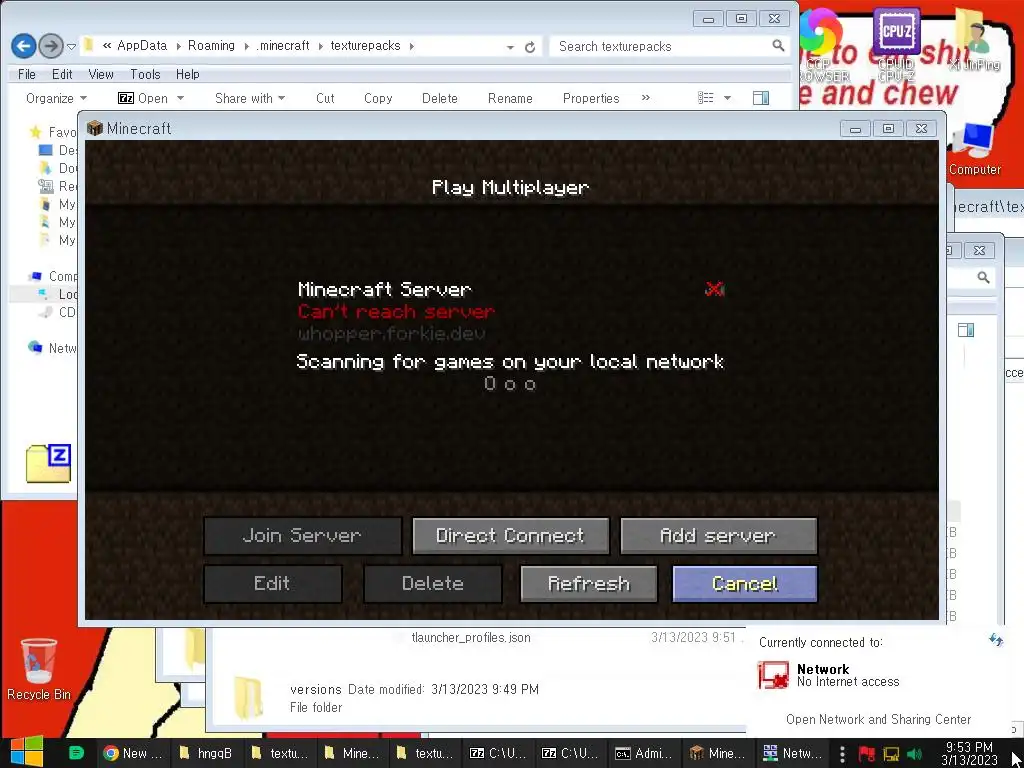The width and height of the screenshot is (1024, 768).
Task: Click the Direct Connect button
Action: [x=511, y=536]
